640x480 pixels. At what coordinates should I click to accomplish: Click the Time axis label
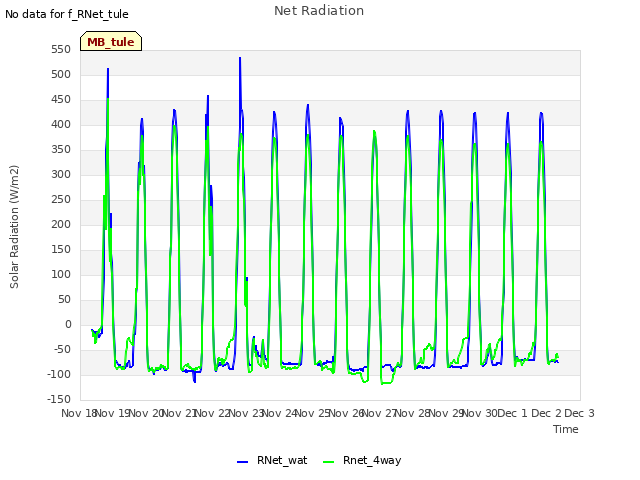pyautogui.click(x=566, y=429)
